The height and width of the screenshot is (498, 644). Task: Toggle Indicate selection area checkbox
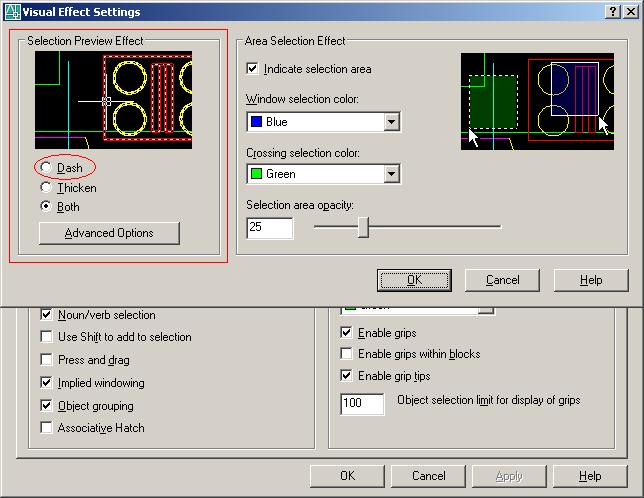[252, 69]
